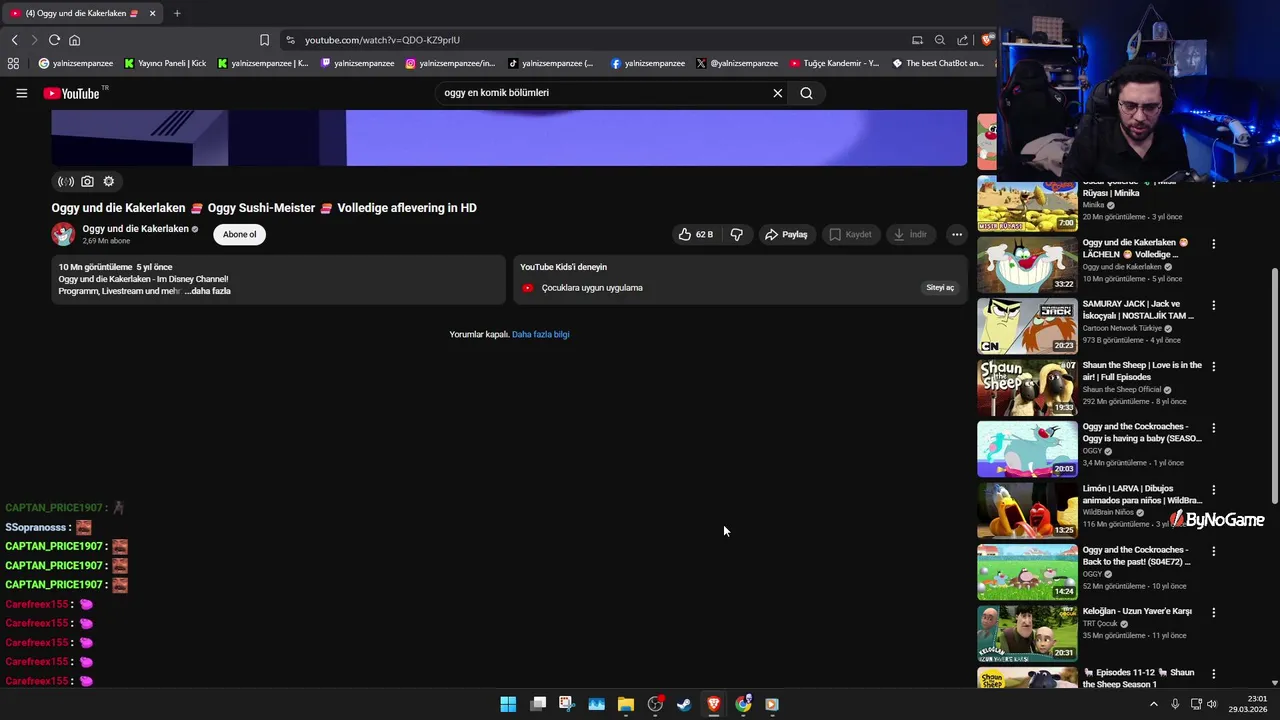Viewport: 1280px width, 720px height.
Task: Show hidden system tray icons
Action: tap(1153, 704)
